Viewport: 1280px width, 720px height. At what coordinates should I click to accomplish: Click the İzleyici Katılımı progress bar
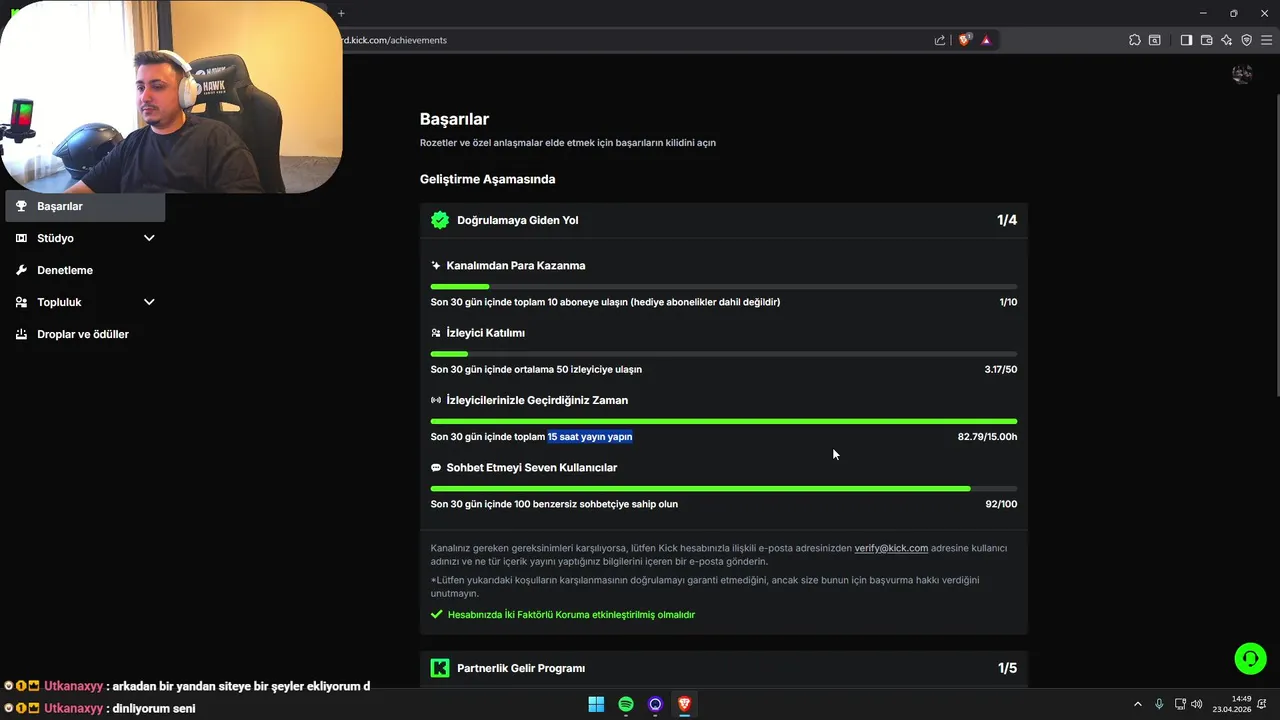pyautogui.click(x=724, y=354)
